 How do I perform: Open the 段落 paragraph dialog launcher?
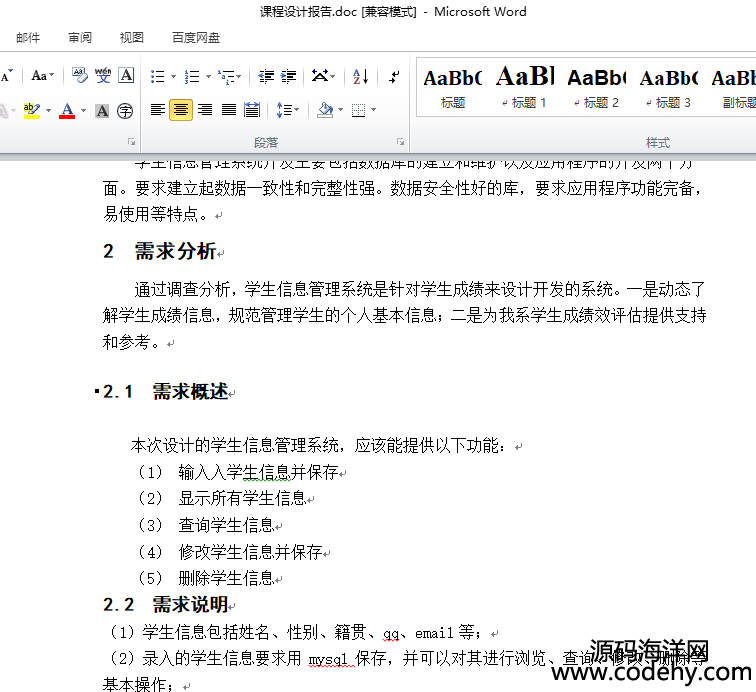pyautogui.click(x=400, y=142)
